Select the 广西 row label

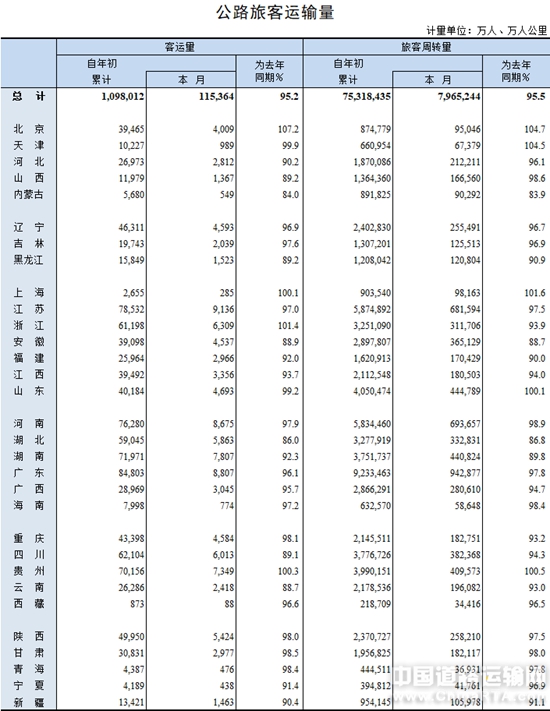pyautogui.click(x=29, y=489)
